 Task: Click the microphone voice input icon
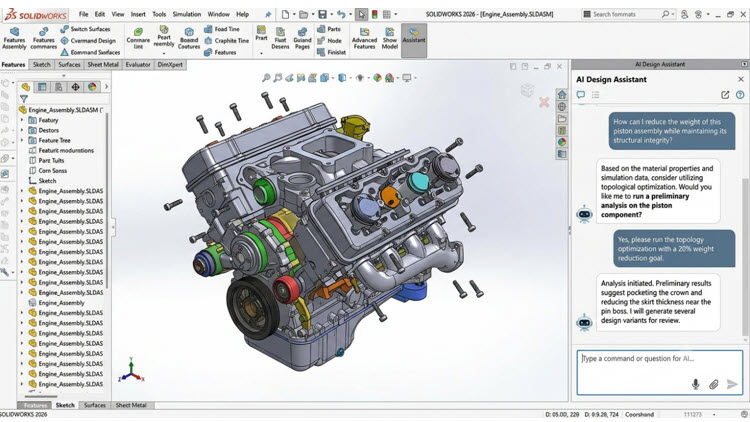[695, 384]
